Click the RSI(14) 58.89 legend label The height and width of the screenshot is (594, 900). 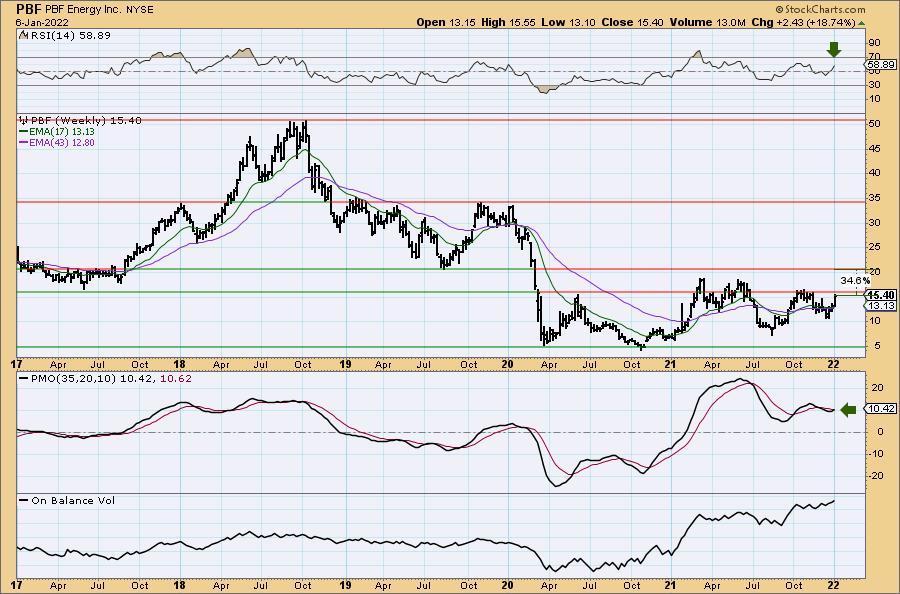tap(69, 35)
